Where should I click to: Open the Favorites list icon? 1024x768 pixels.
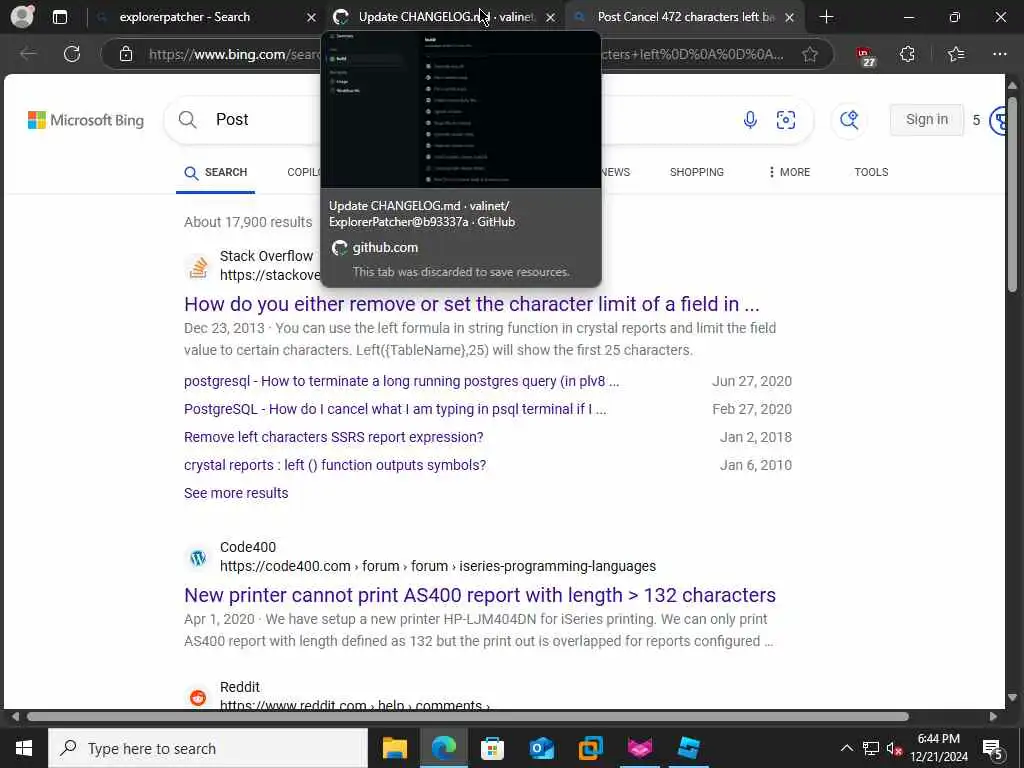tap(955, 54)
